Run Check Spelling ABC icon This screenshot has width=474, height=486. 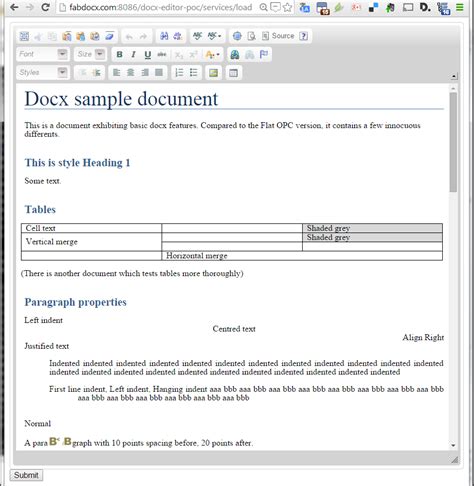198,36
